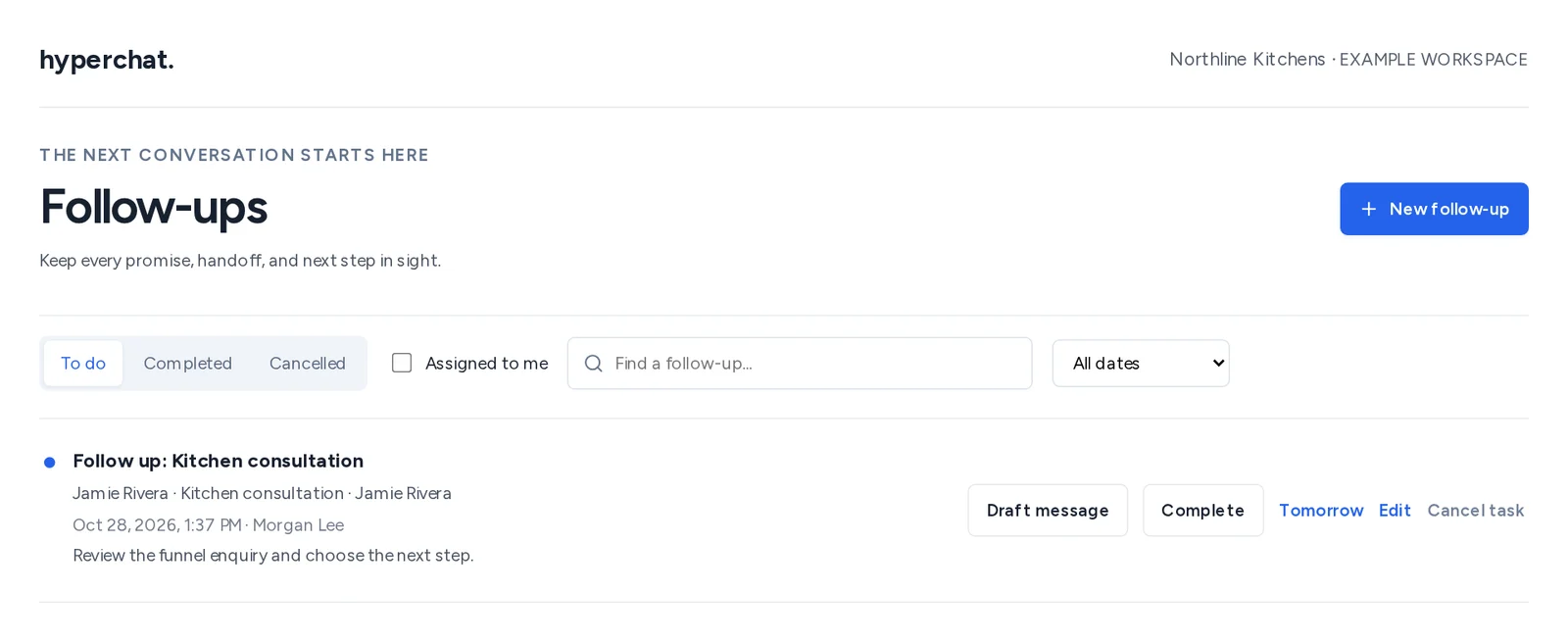
Task: Click 'Review the funnel enquiry' note text
Action: point(272,556)
